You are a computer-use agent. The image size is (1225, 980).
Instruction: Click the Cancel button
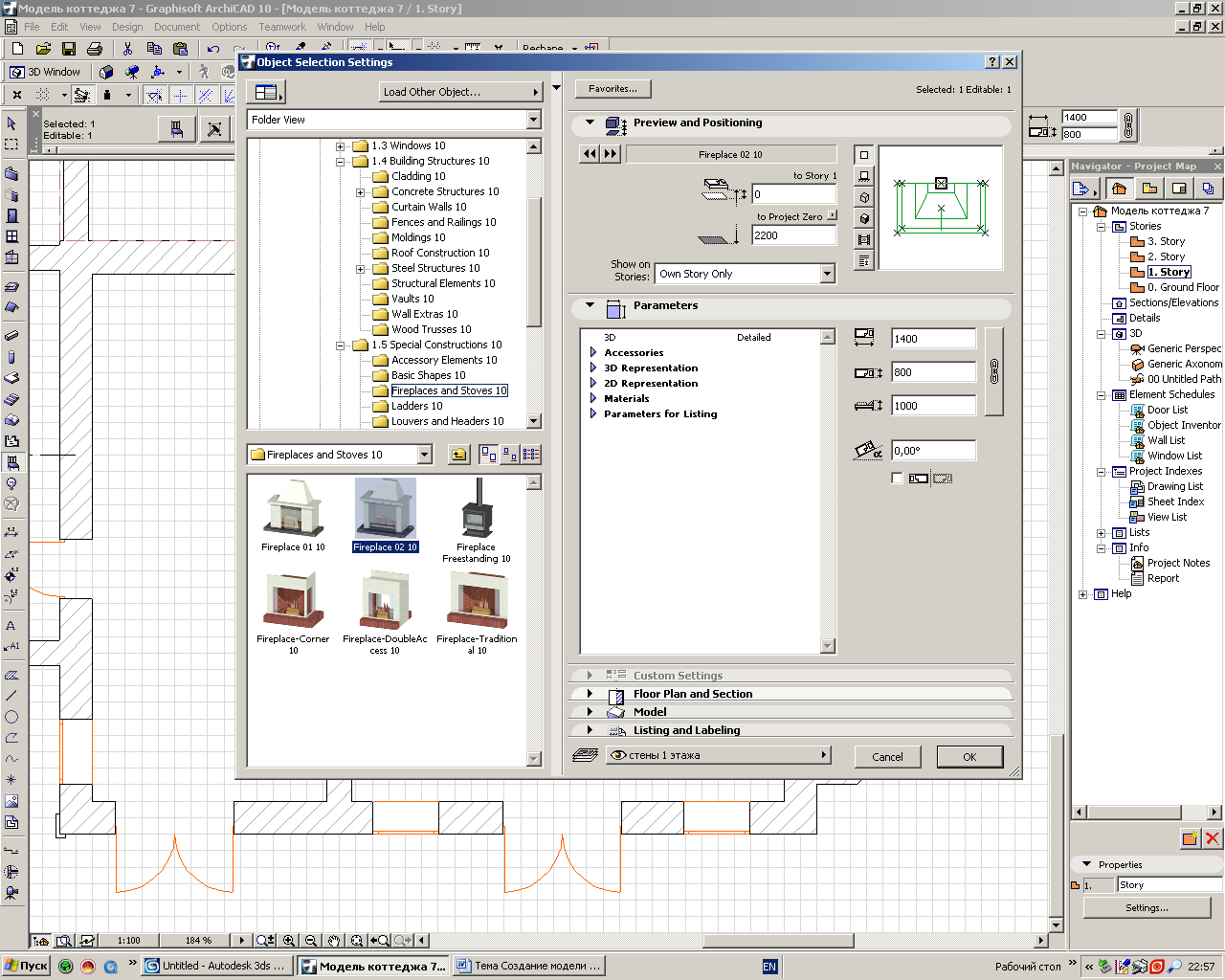[x=887, y=756]
